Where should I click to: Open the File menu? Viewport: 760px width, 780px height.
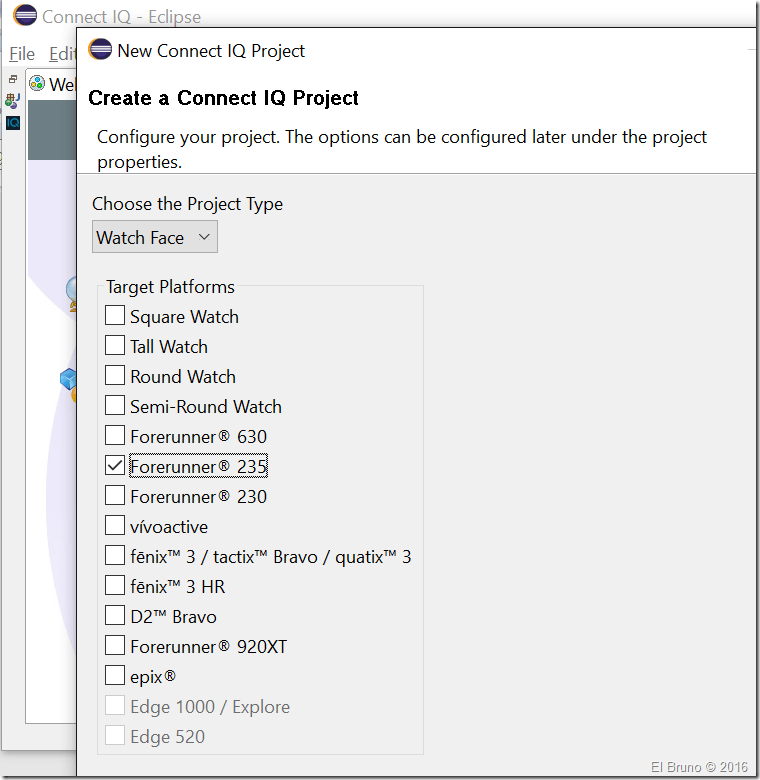[22, 54]
